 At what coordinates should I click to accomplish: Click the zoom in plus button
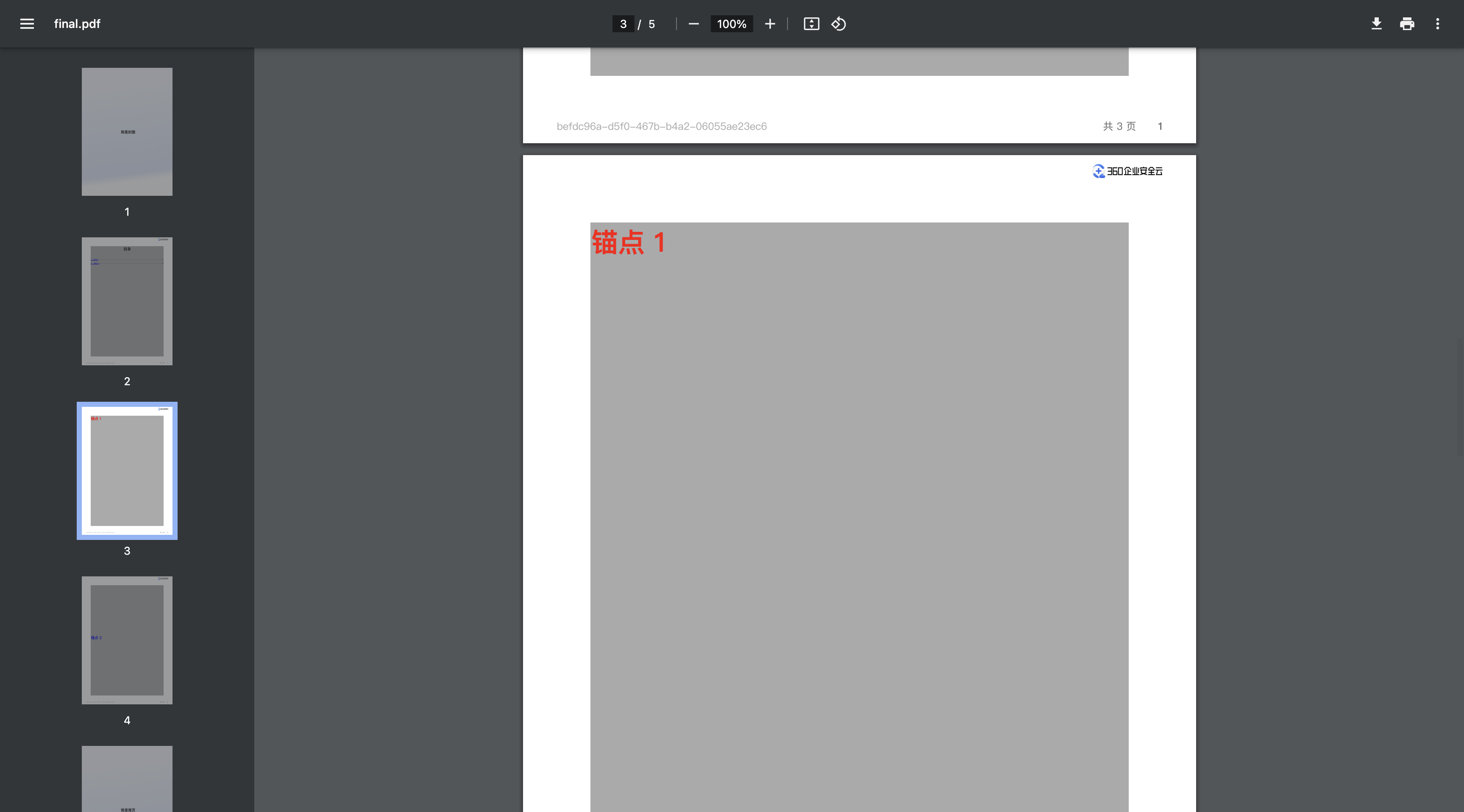769,24
